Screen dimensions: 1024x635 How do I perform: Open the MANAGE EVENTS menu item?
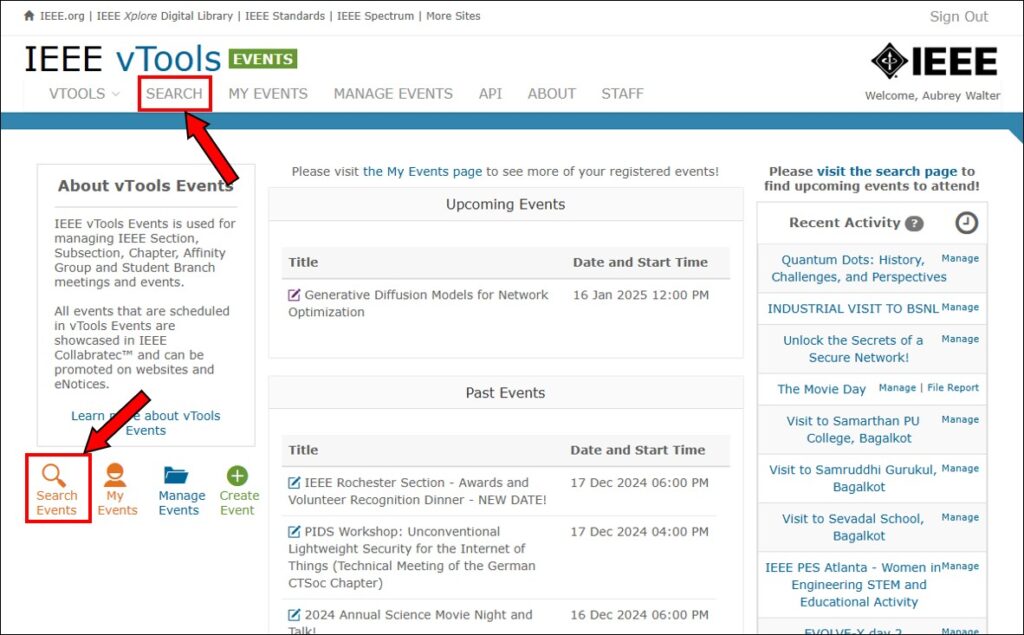coord(393,93)
